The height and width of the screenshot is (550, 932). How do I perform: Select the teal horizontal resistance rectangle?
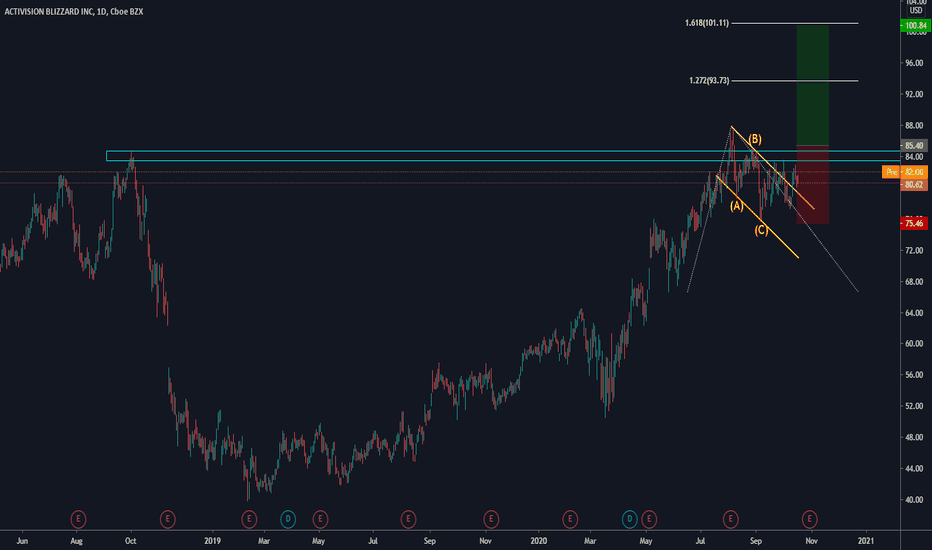point(503,156)
